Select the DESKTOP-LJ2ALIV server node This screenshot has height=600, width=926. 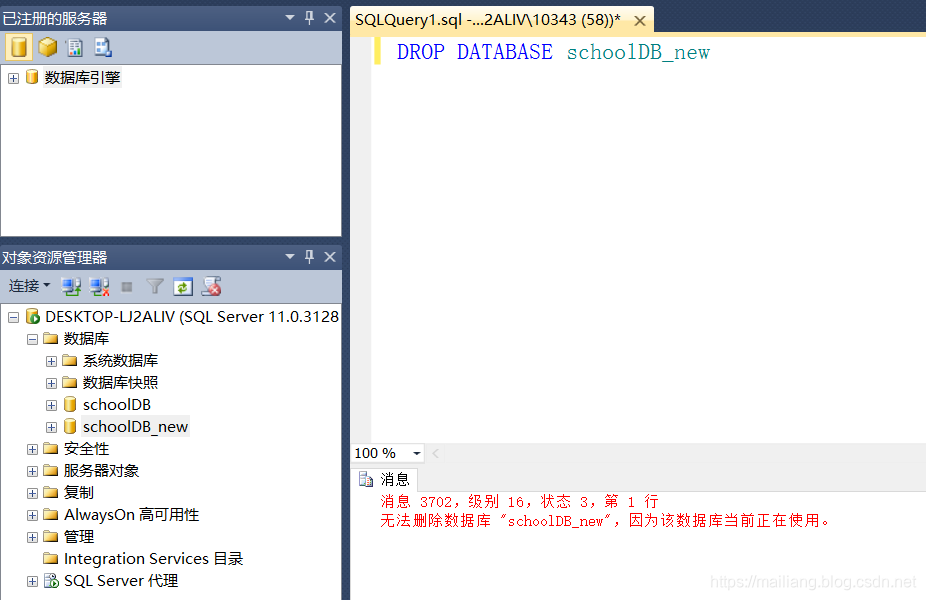click(x=192, y=317)
